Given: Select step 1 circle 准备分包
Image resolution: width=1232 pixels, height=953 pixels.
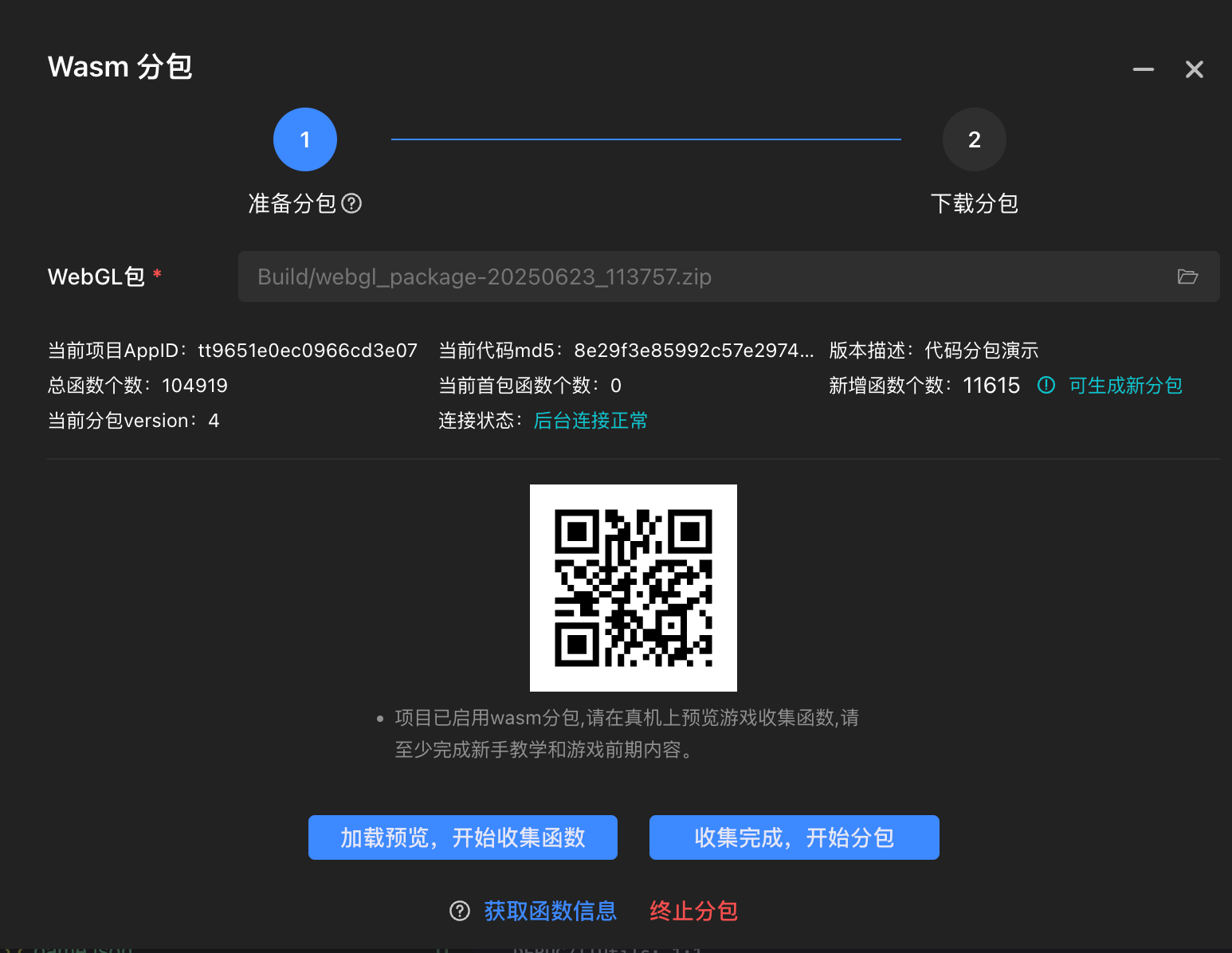Looking at the screenshot, I should pyautogui.click(x=305, y=139).
